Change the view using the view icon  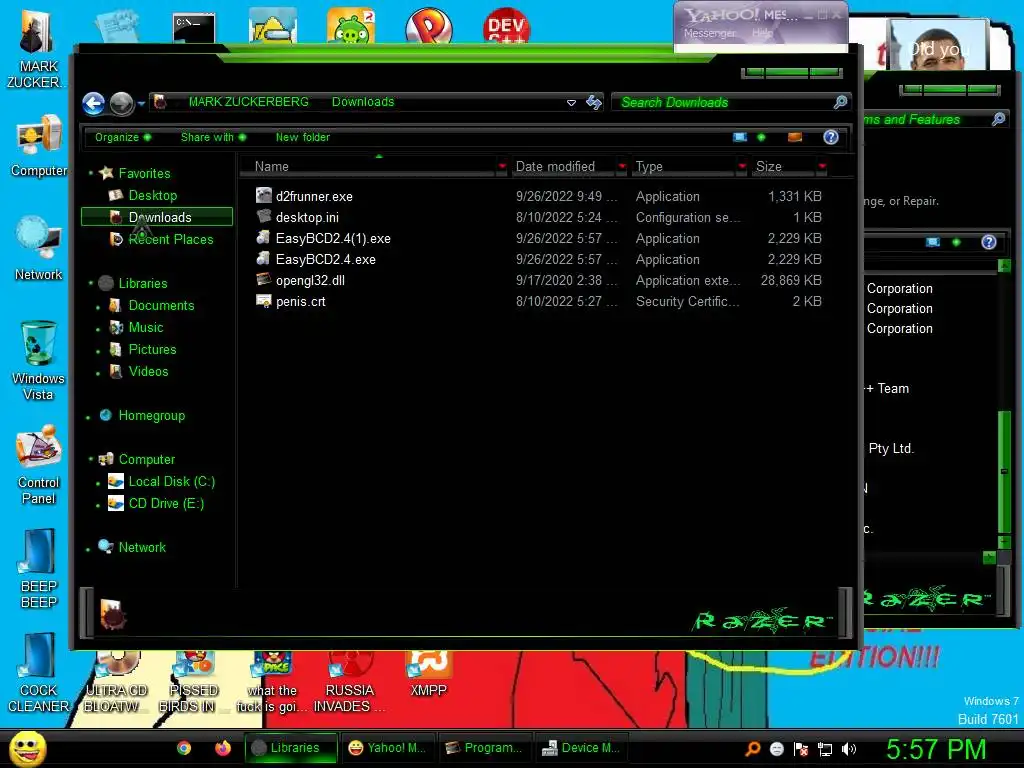tap(739, 137)
